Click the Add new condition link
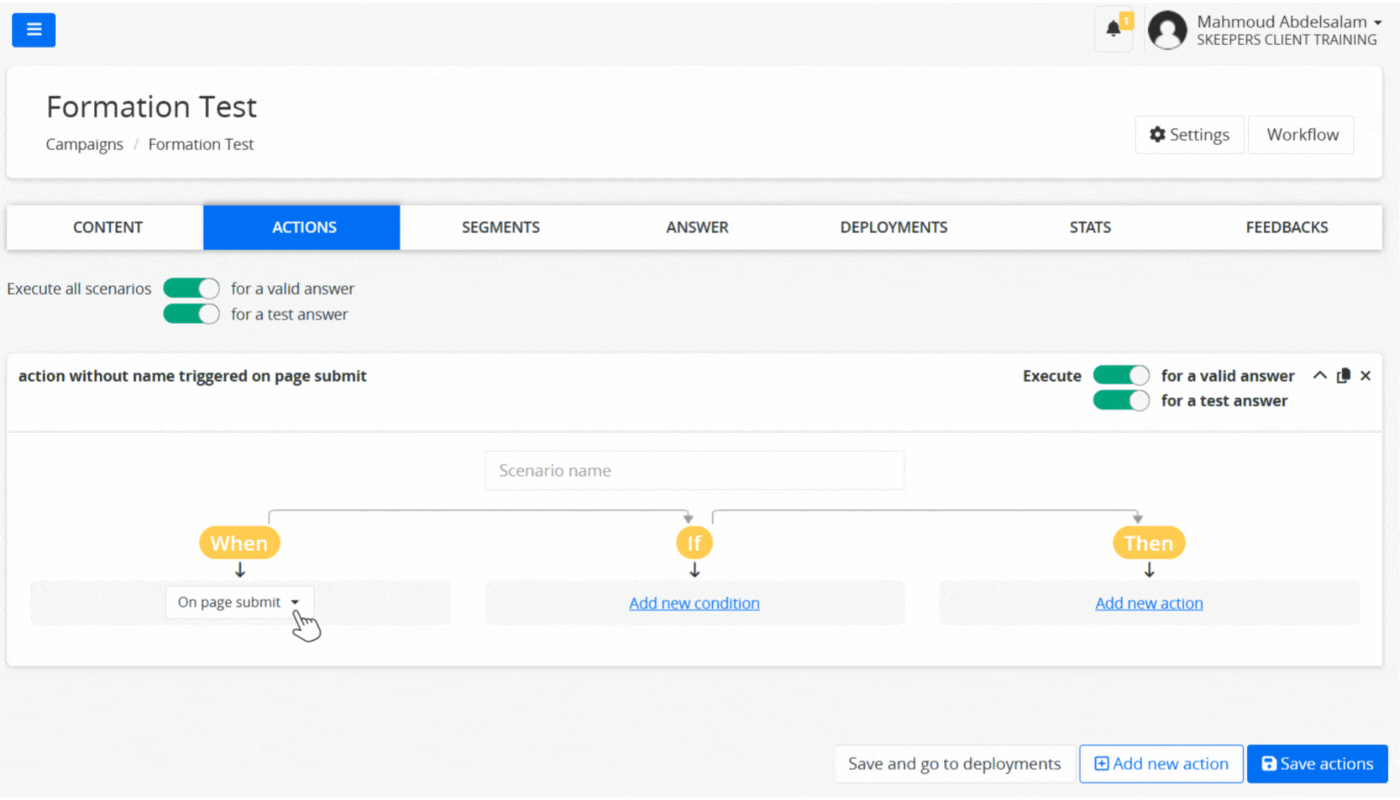 pyautogui.click(x=694, y=603)
